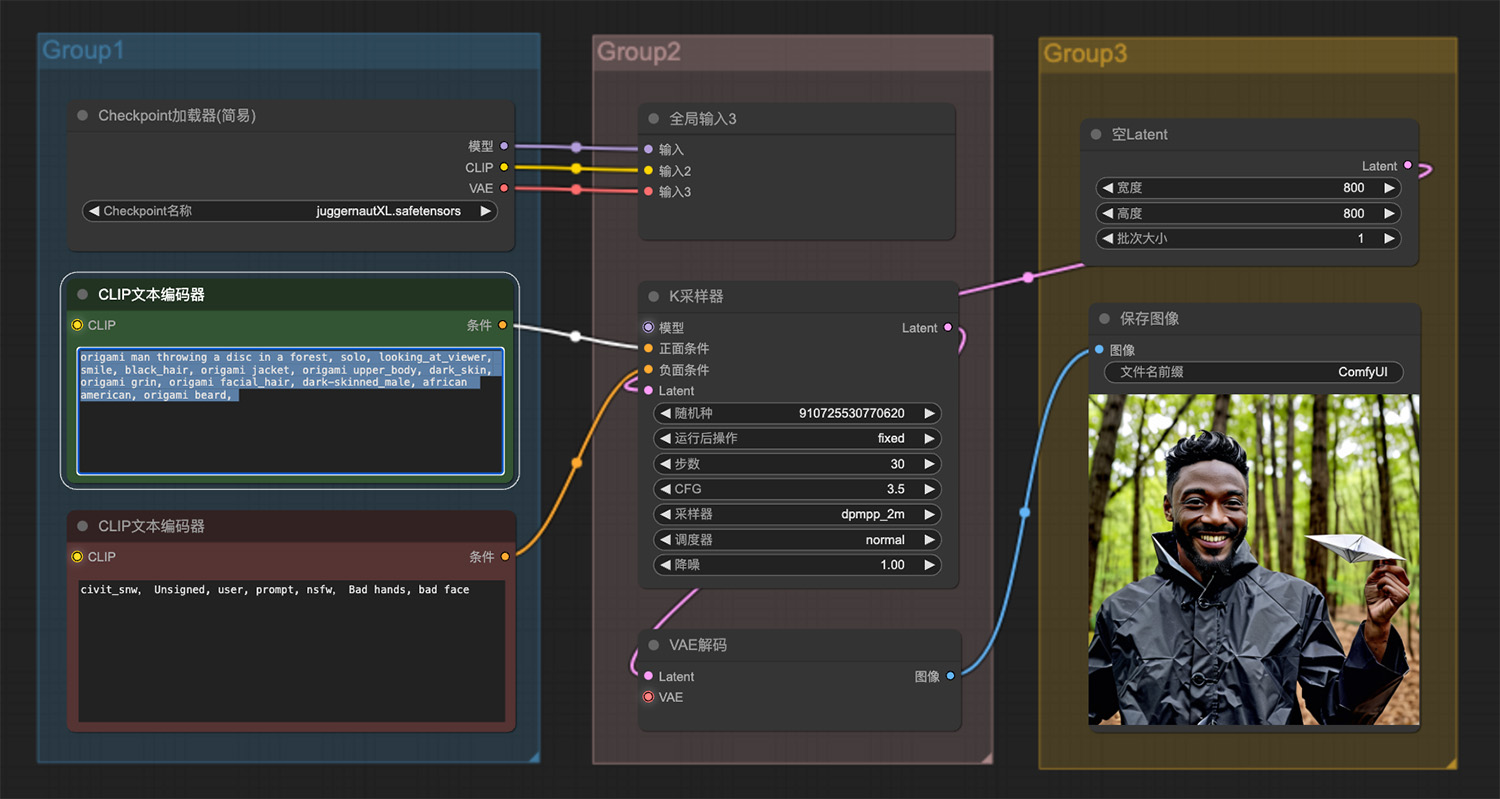
Task: Click the midpoint dot on the white 条件 link
Action: [575, 336]
